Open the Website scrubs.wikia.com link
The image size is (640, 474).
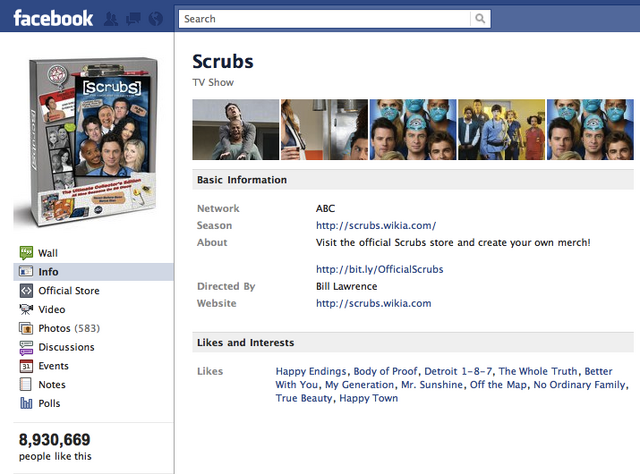(373, 303)
